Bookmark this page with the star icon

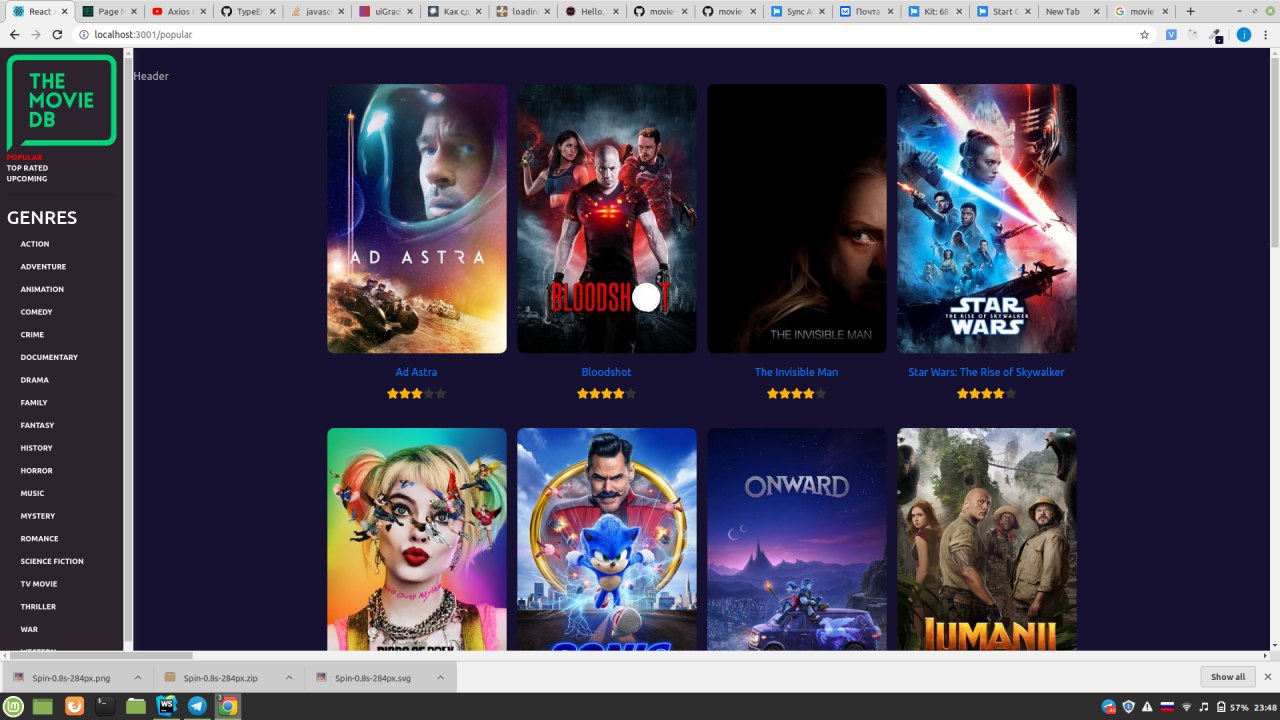(x=1145, y=34)
